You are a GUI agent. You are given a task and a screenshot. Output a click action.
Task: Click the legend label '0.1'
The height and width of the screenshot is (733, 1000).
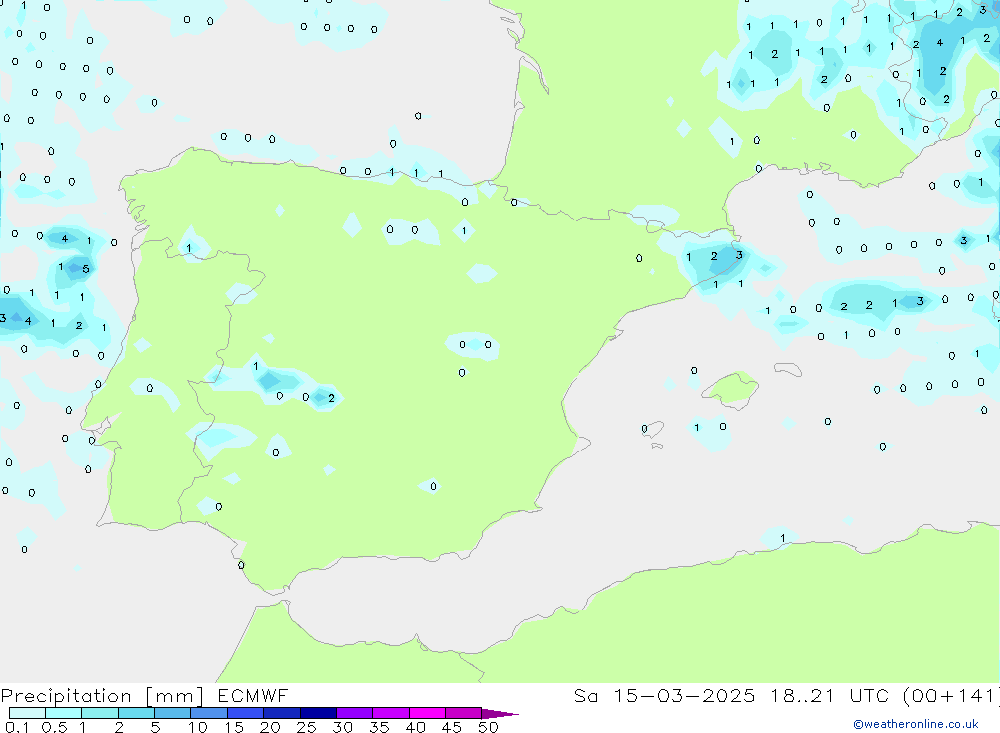point(17,727)
